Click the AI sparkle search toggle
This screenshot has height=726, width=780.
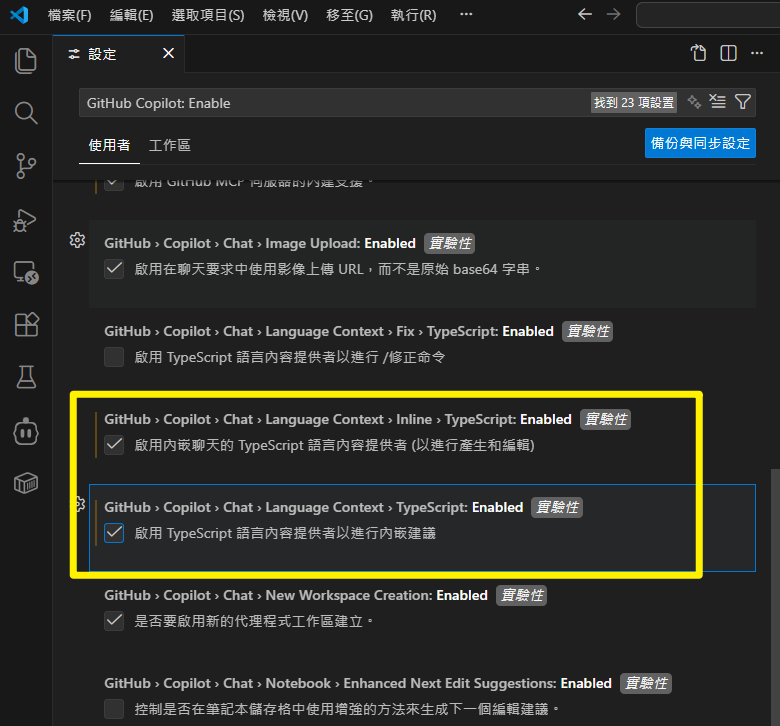pos(694,102)
